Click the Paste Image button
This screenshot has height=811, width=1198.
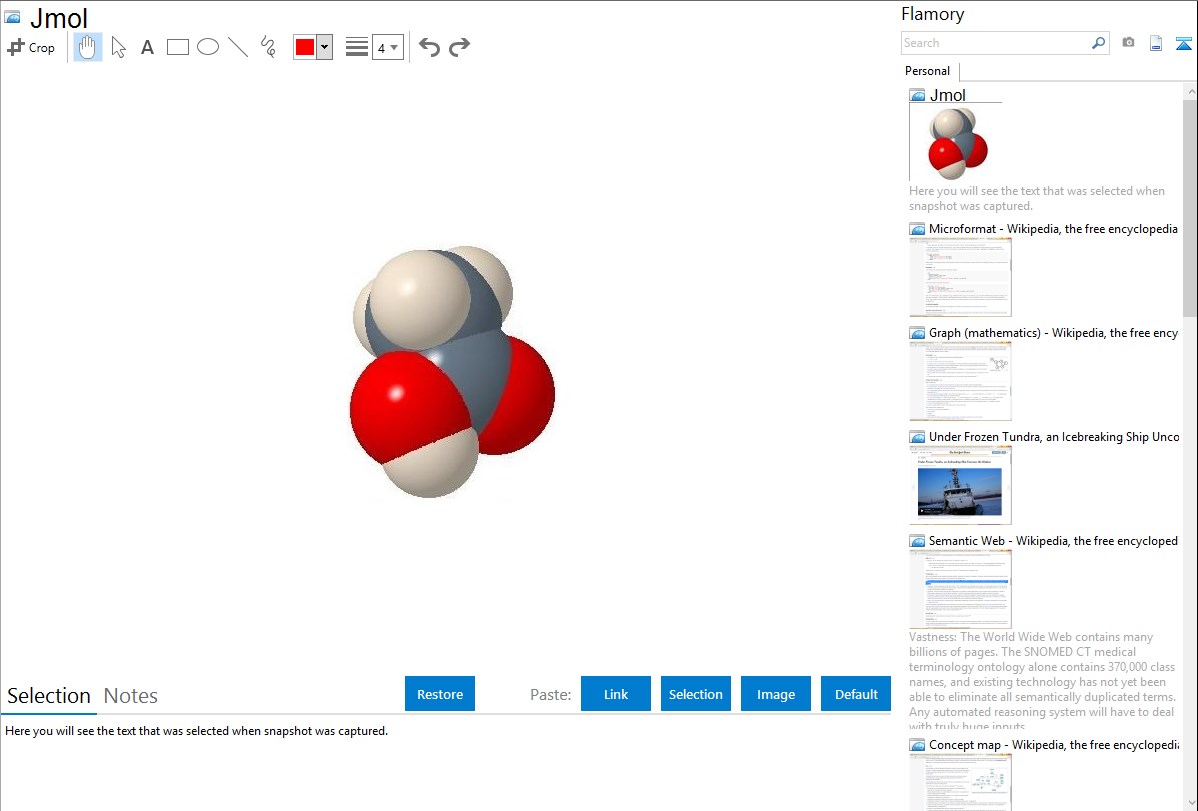tap(775, 694)
